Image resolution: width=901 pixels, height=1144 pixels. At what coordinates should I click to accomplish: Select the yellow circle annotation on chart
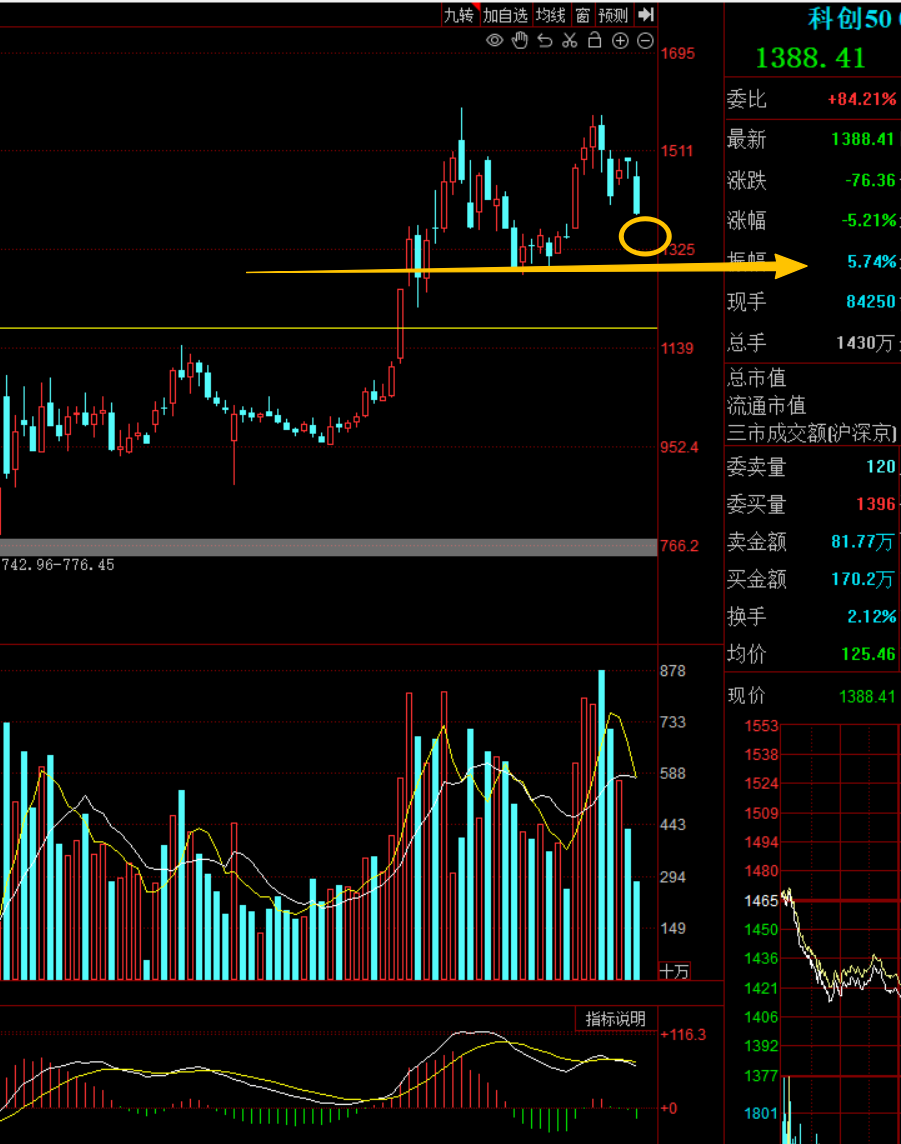click(x=645, y=236)
